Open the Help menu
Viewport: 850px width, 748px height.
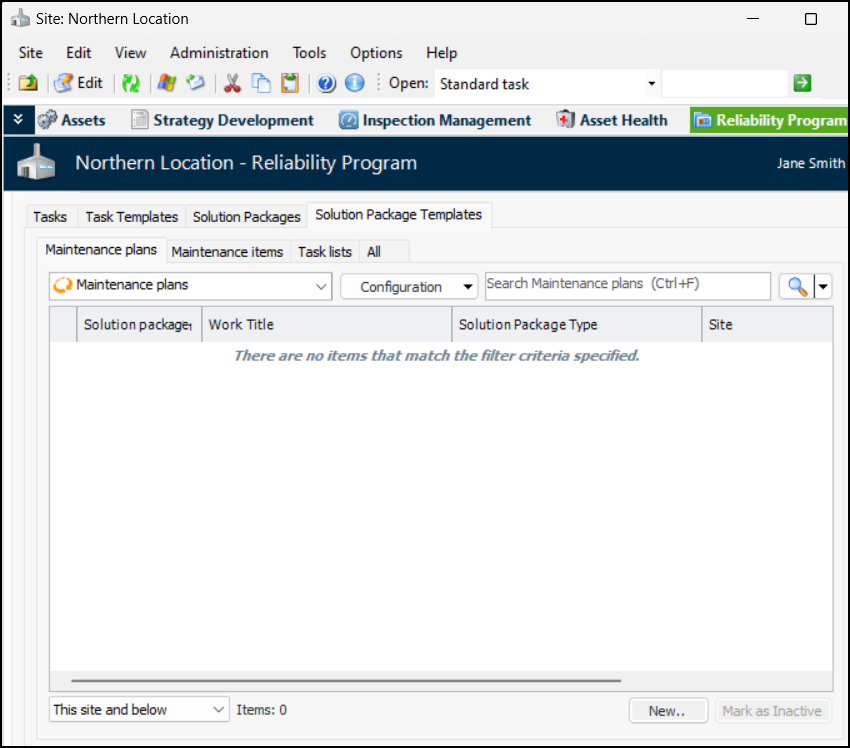(441, 53)
